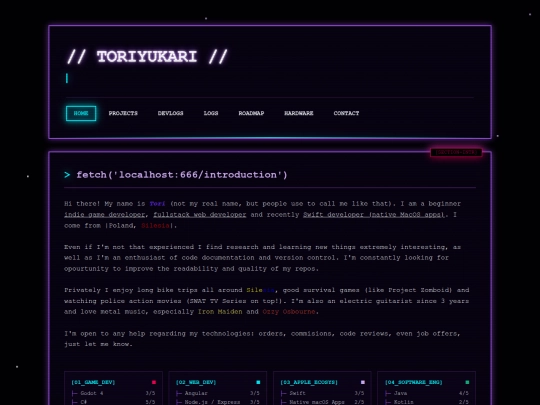Click the red square in GAME_DEV card
Viewport: 540px width, 405px height.
pos(154,382)
